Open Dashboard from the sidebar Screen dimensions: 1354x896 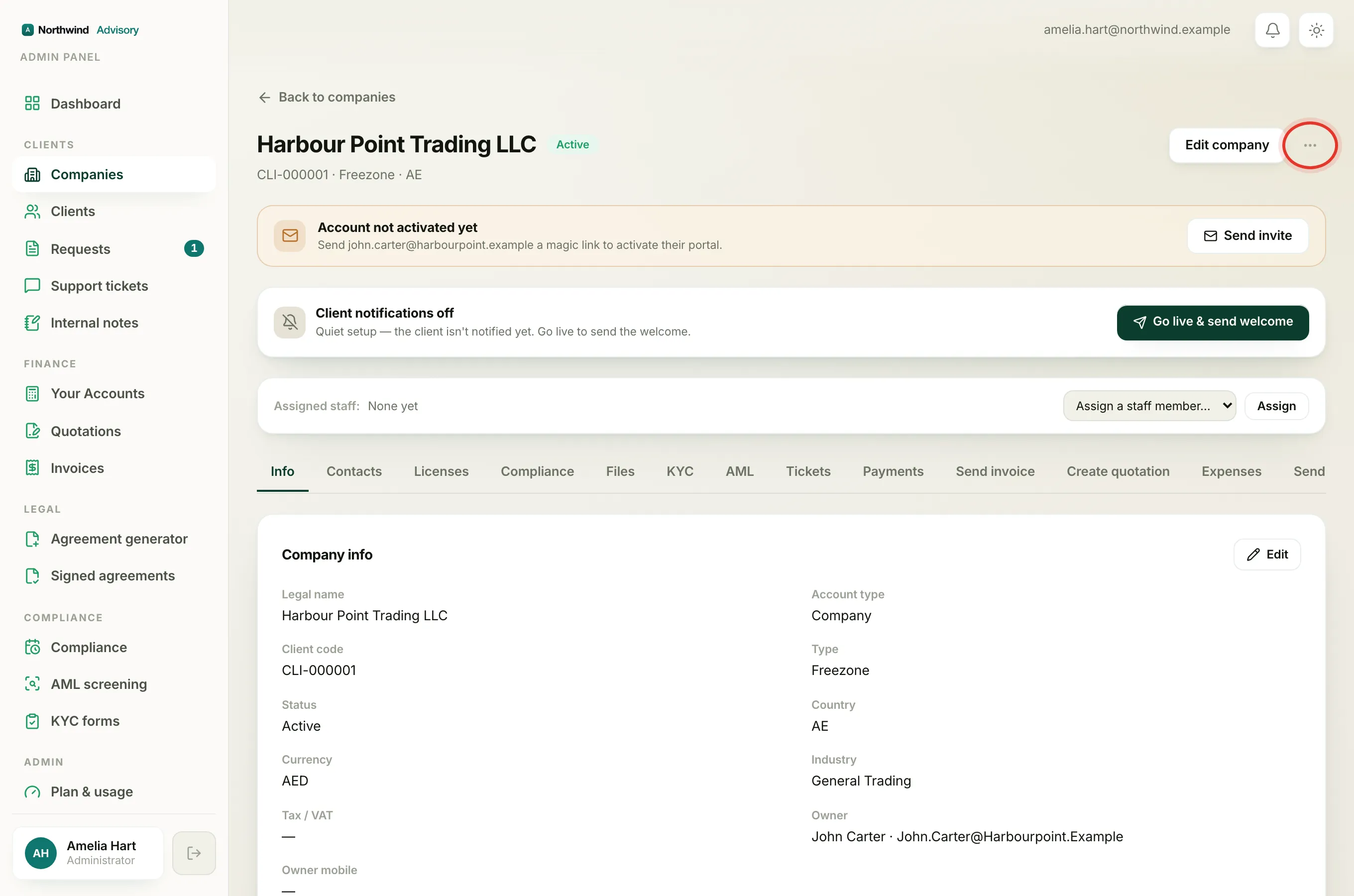(x=113, y=104)
